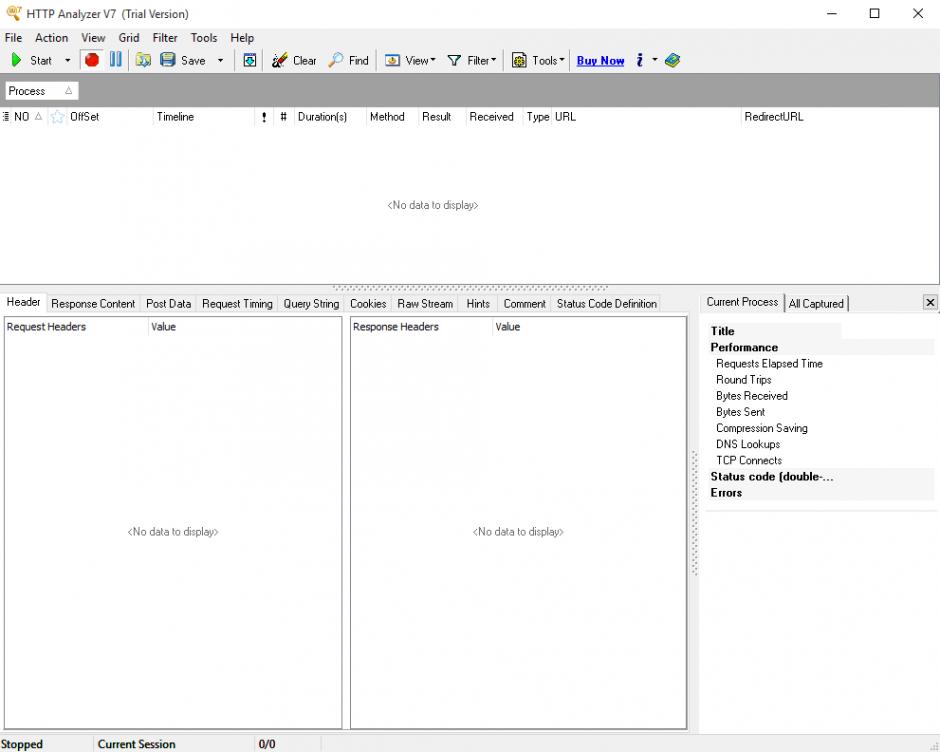940x752 pixels.
Task: Click the column chooser icon left of NO
Action: (x=5, y=116)
